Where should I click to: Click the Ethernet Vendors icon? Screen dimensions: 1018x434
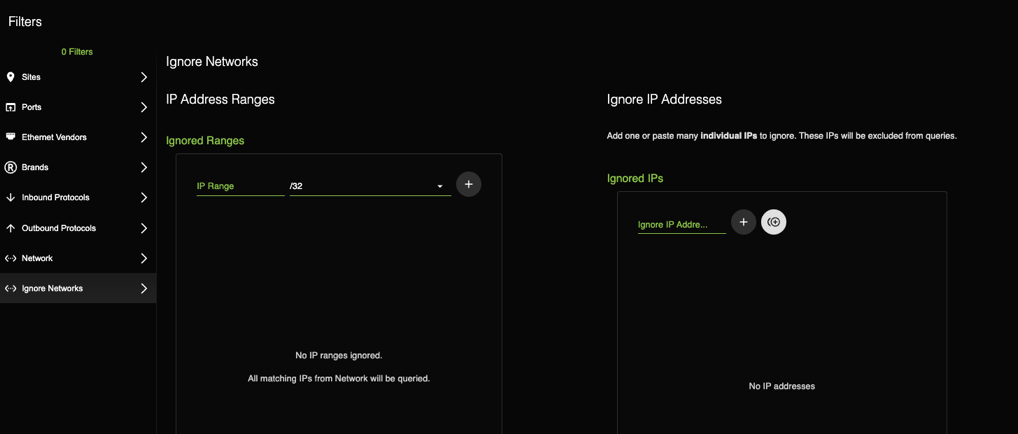(x=10, y=137)
